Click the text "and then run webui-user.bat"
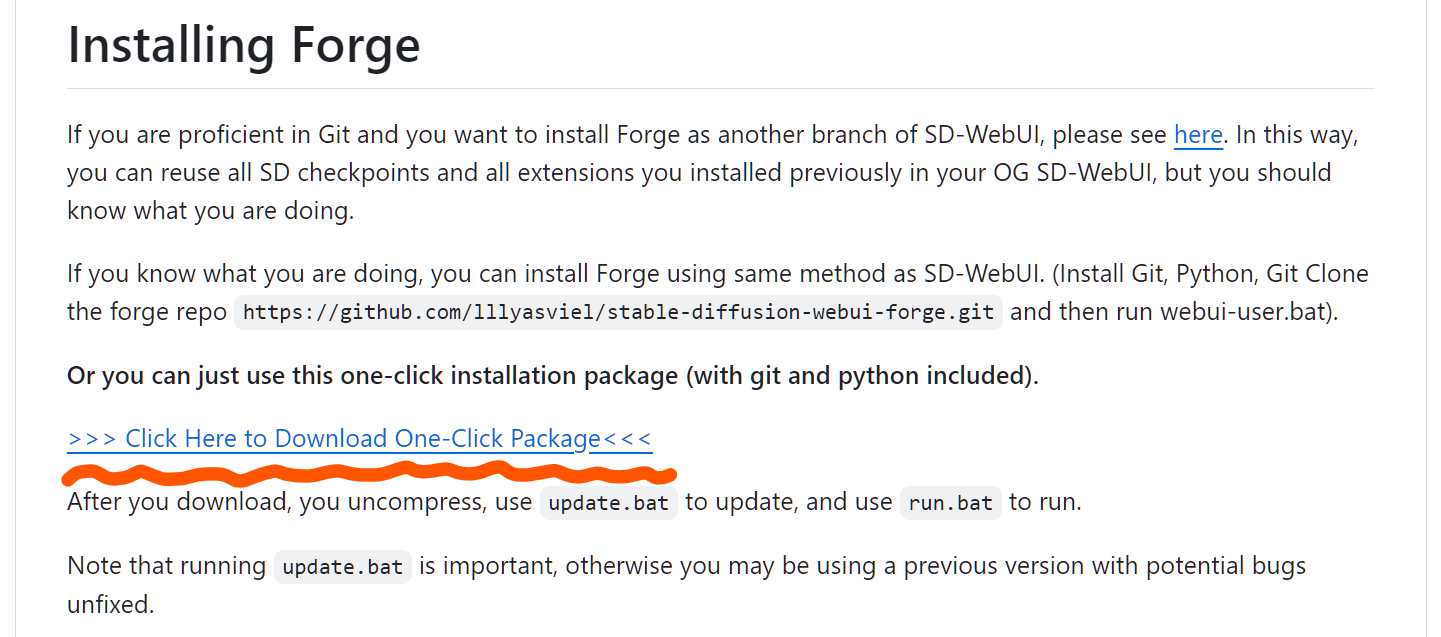Screen dimensions: 1441x637 1174,311
